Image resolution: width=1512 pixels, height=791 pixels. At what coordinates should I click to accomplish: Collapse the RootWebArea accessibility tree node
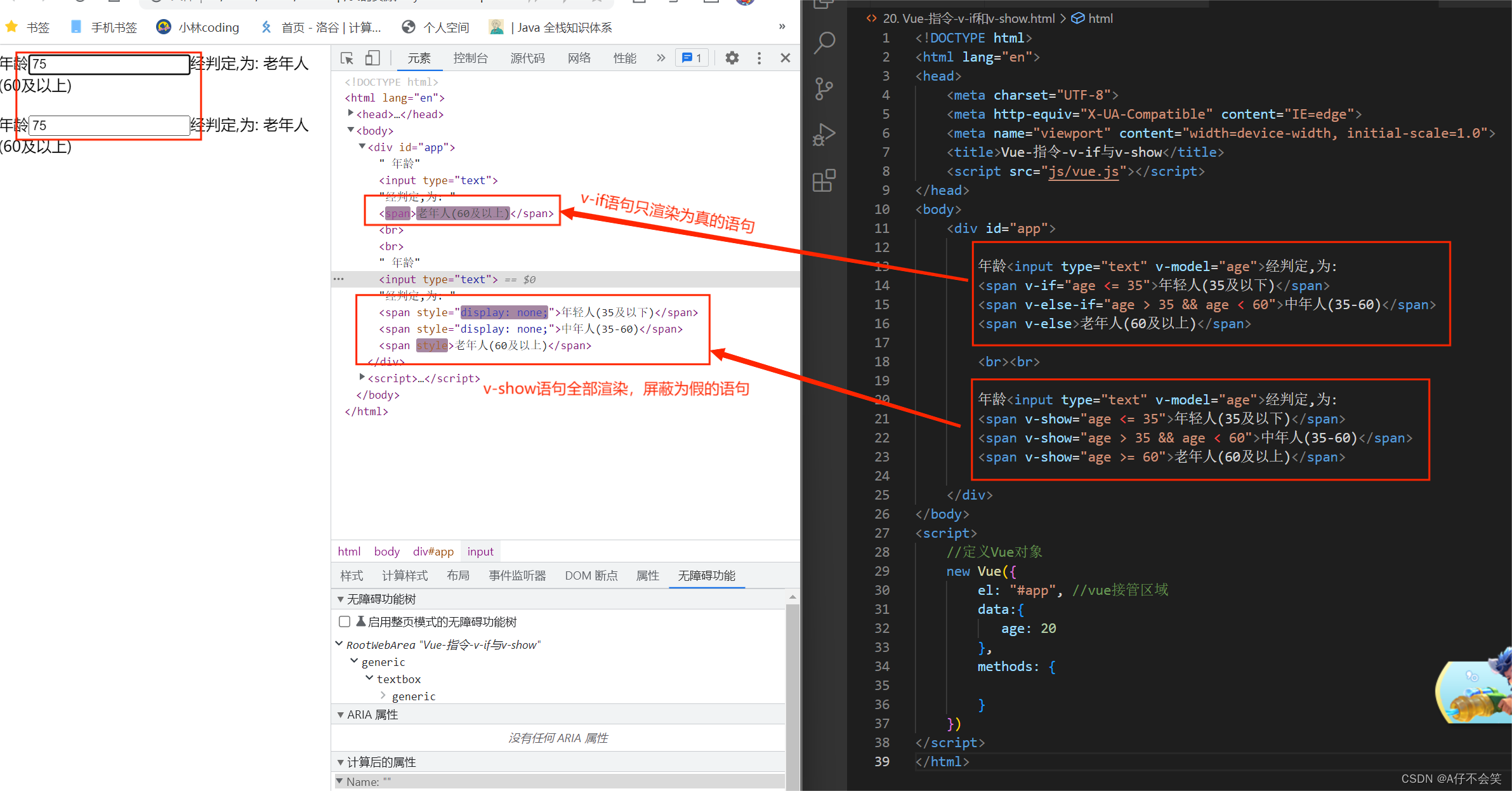tap(339, 644)
